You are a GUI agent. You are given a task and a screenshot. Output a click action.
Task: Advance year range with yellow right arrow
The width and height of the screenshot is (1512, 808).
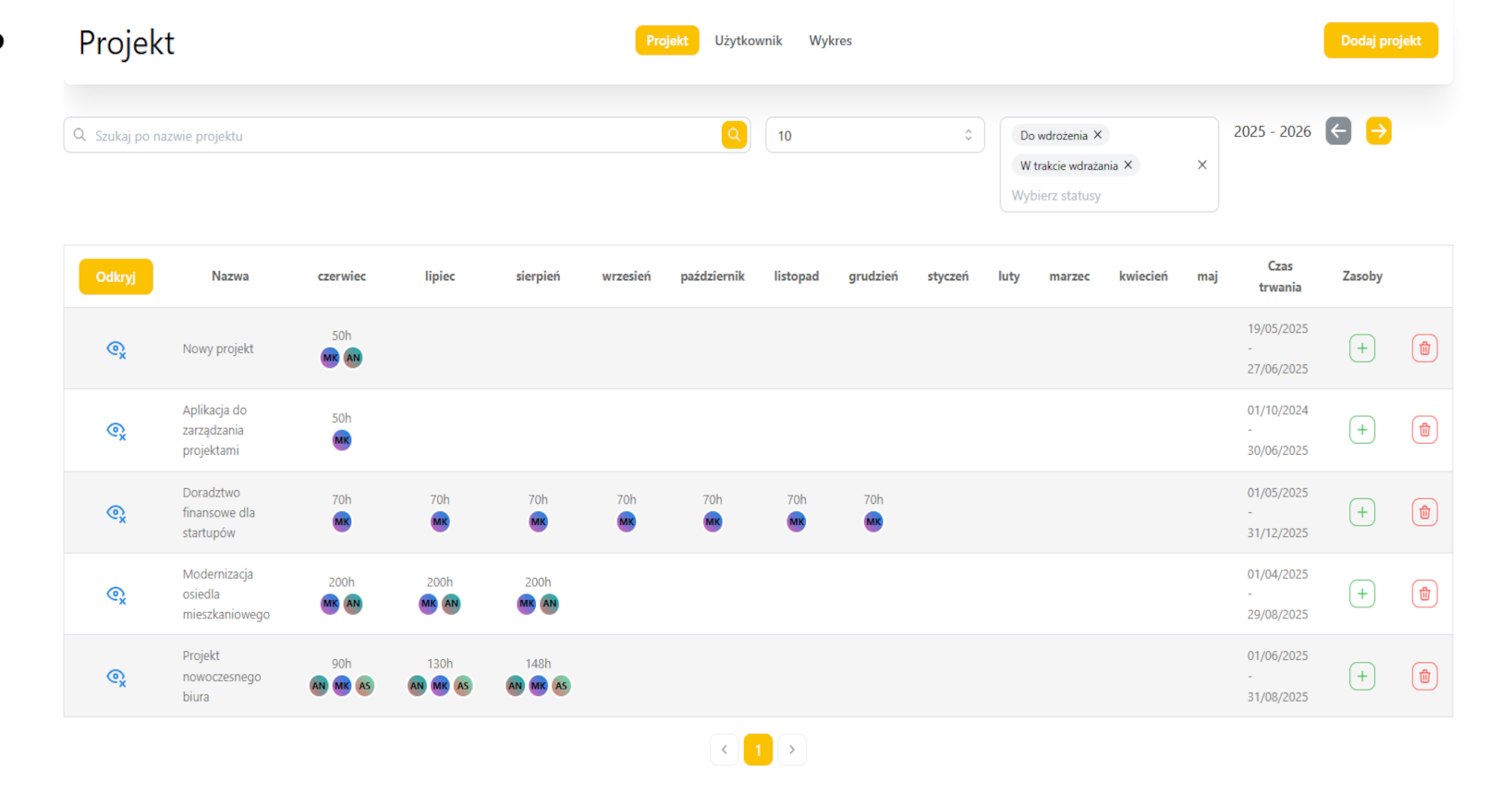pyautogui.click(x=1379, y=131)
